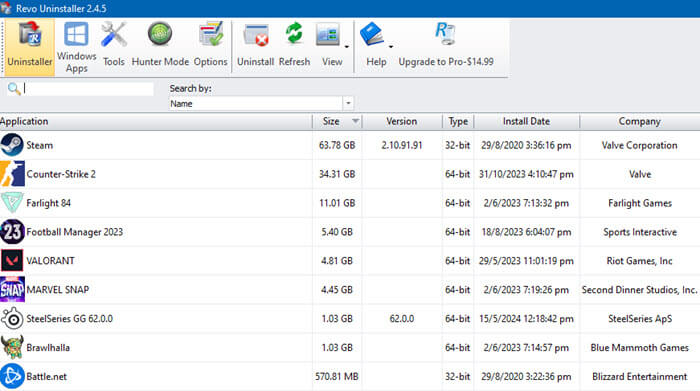This screenshot has width=700, height=391.
Task: Select the Farlight 84 row name
Action: (48, 203)
